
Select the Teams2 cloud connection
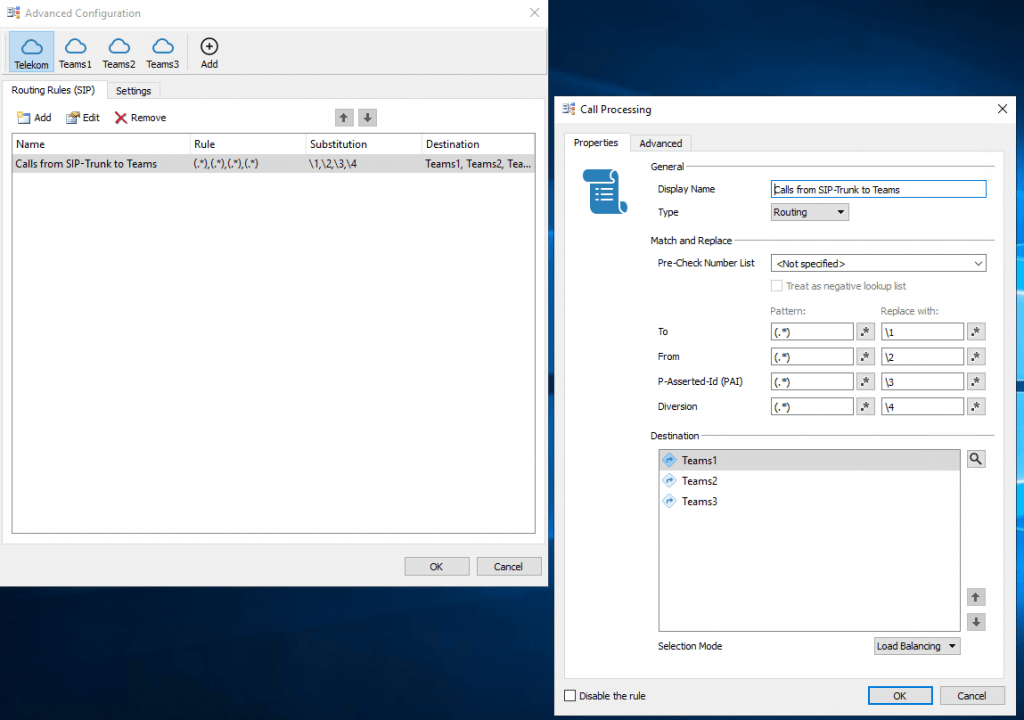click(x=119, y=52)
